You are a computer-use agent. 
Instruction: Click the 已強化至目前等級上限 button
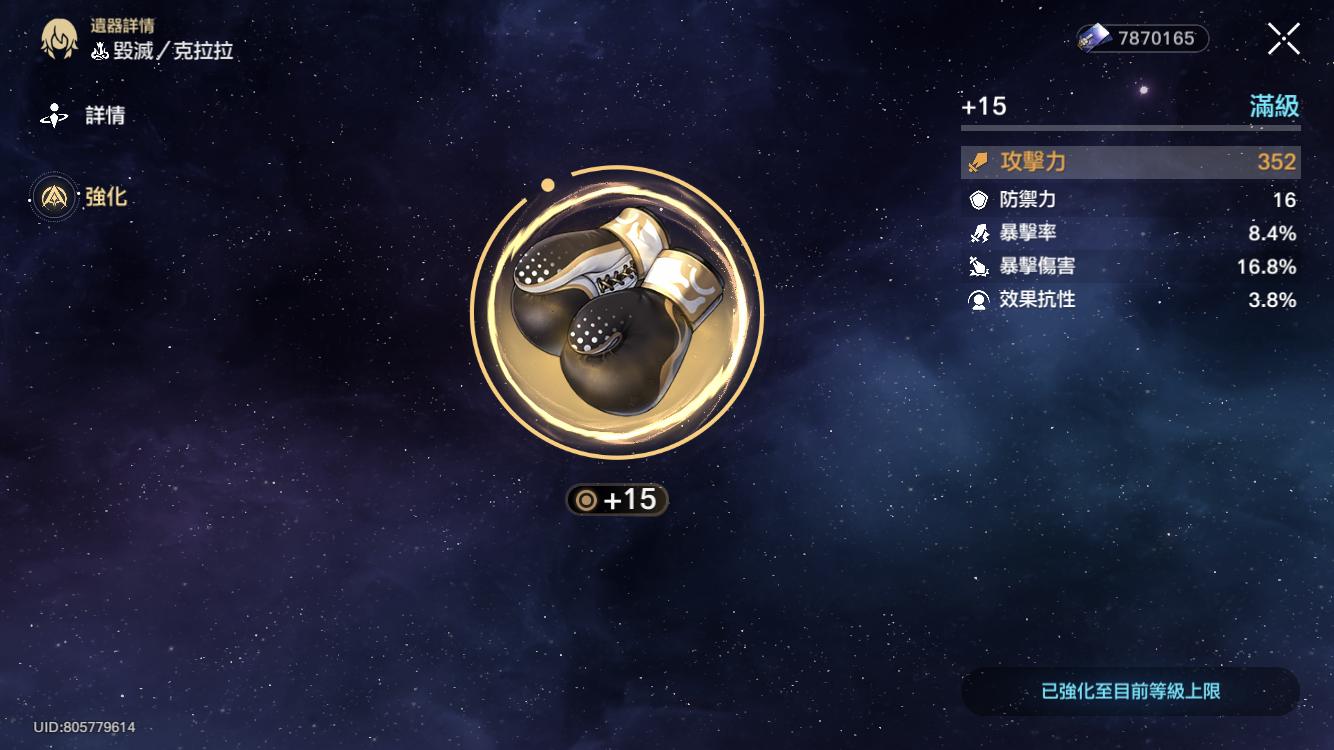pyautogui.click(x=1131, y=691)
